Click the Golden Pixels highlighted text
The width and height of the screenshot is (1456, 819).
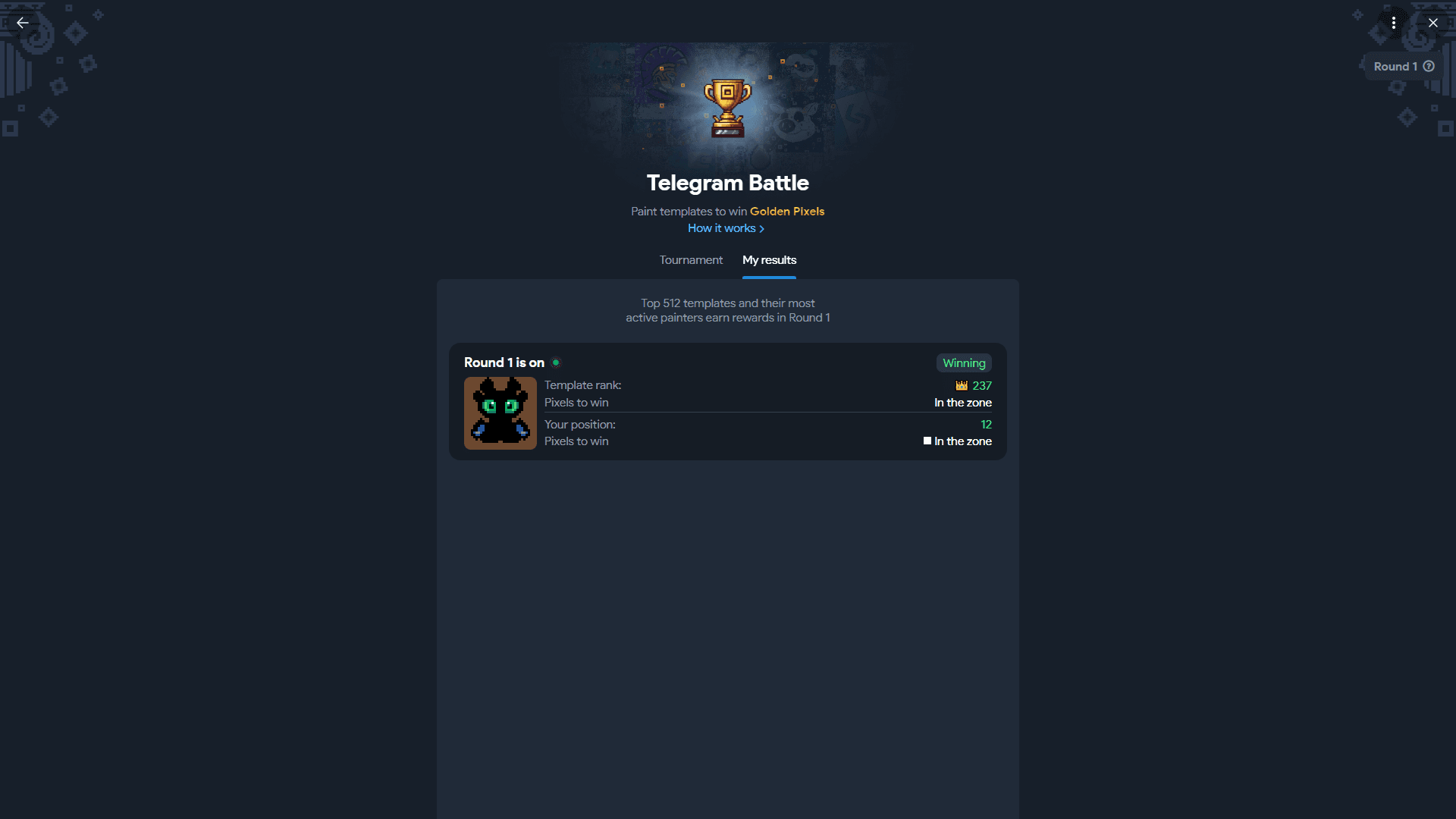point(787,212)
